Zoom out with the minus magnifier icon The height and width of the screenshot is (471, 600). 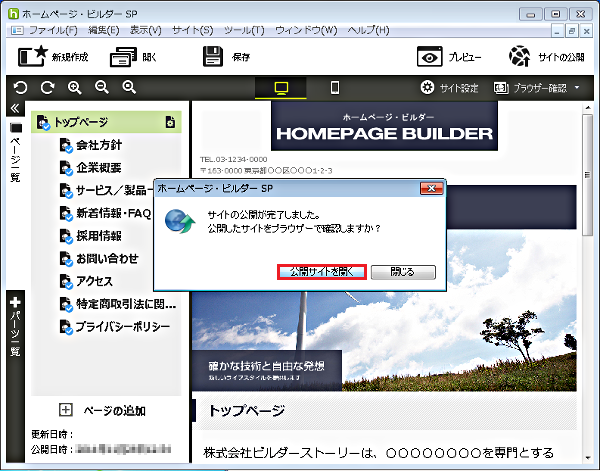pyautogui.click(x=102, y=88)
